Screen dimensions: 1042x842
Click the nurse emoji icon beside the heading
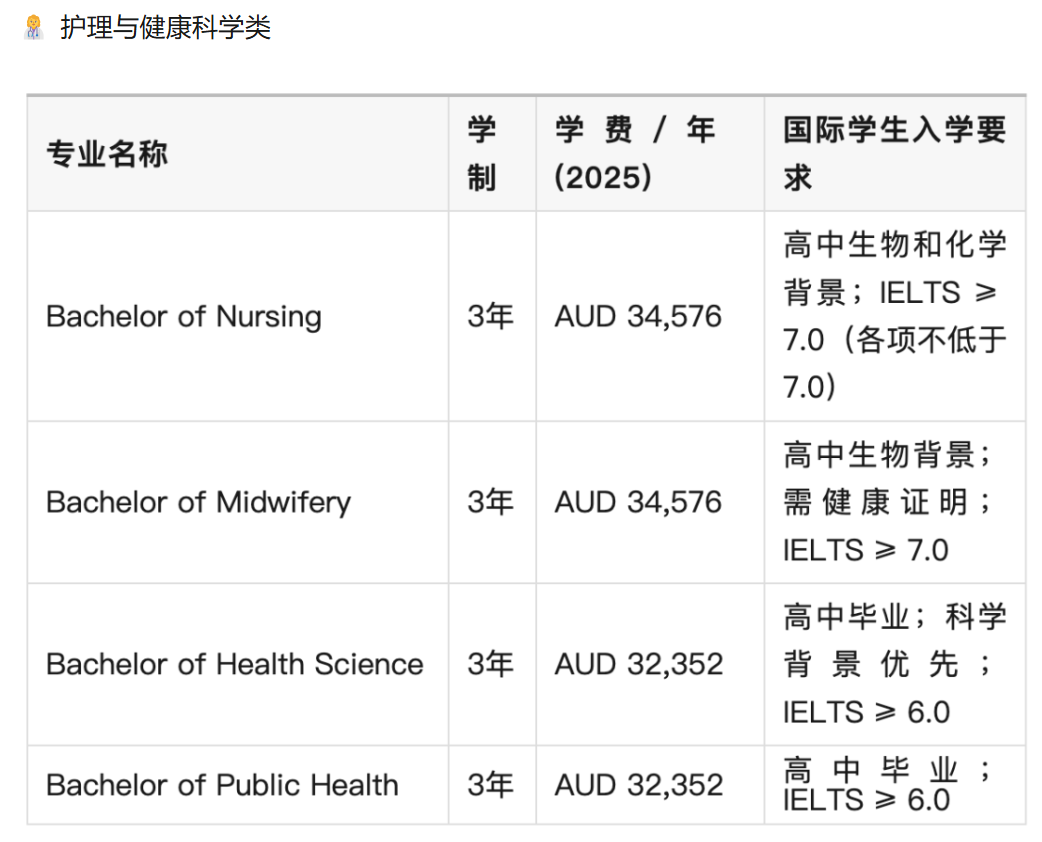tap(34, 27)
